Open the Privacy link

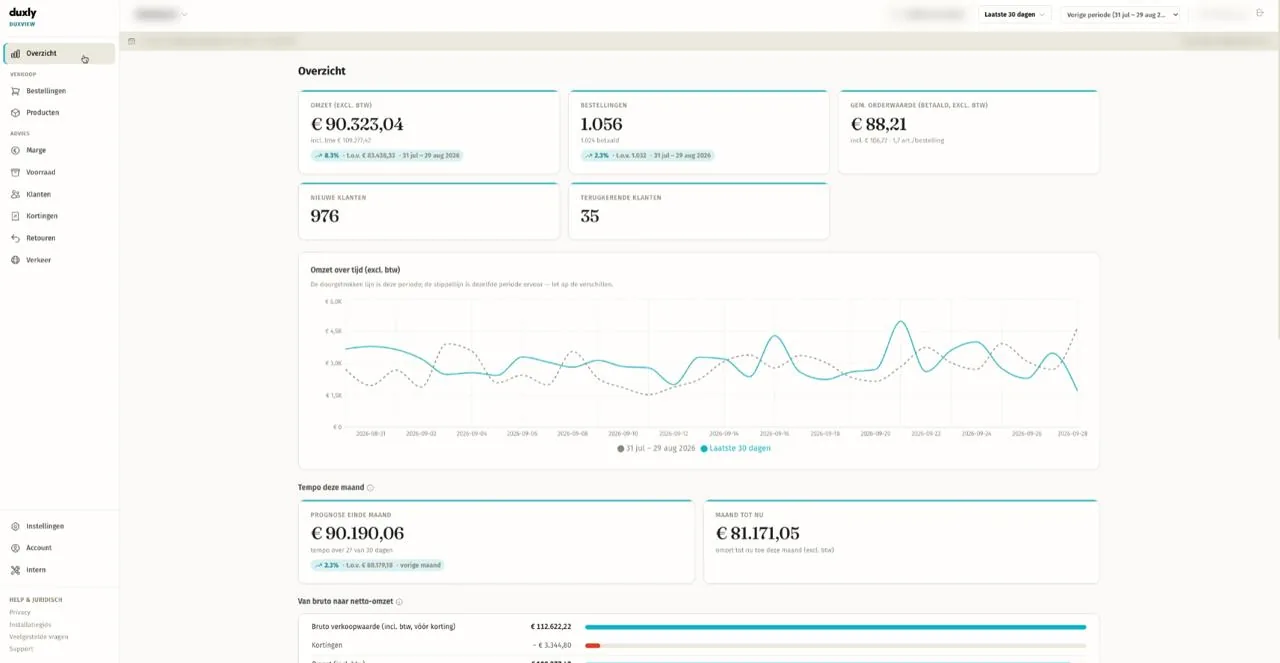20,612
